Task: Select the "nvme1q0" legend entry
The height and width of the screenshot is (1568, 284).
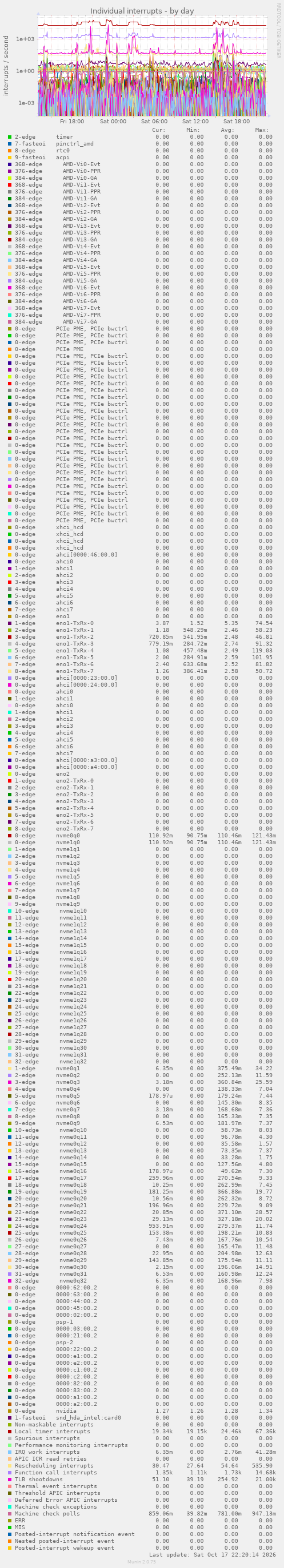Action: [x=67, y=843]
